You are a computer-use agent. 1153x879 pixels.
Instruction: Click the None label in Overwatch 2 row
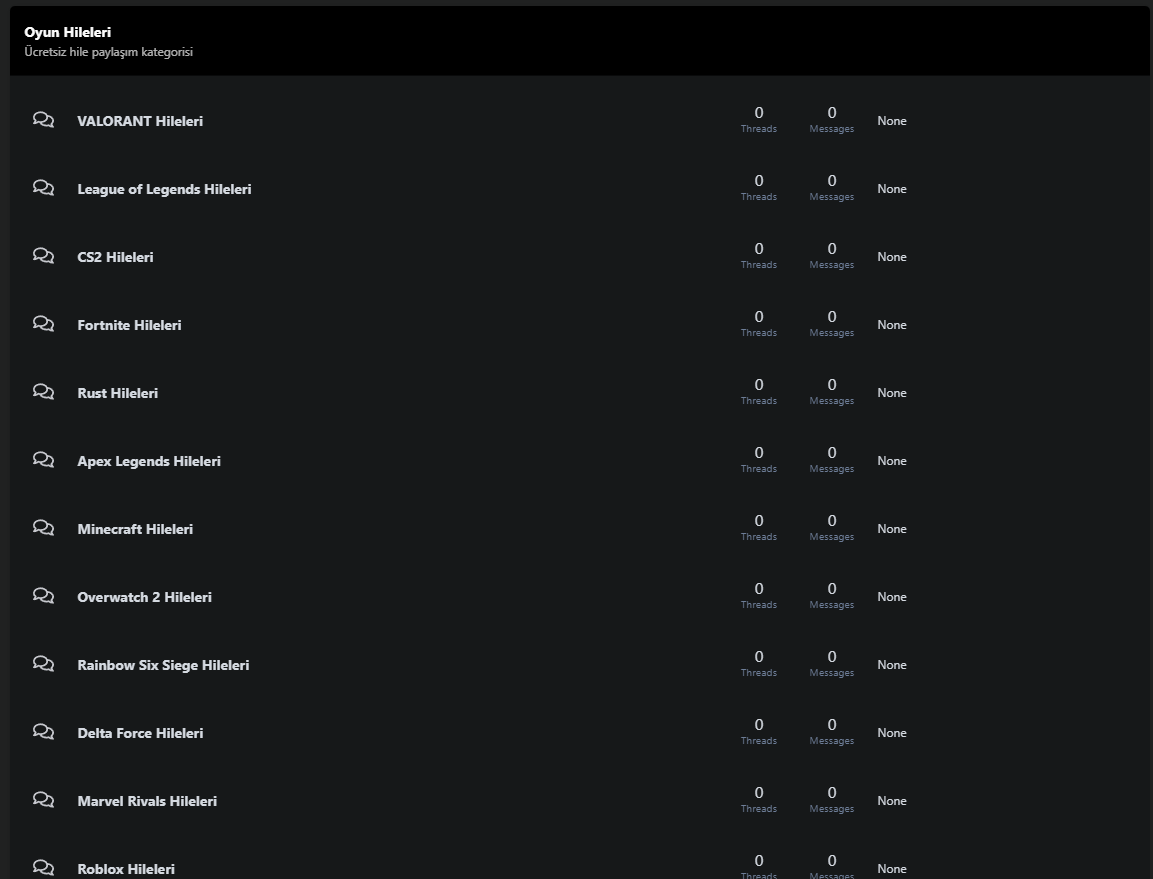point(891,597)
